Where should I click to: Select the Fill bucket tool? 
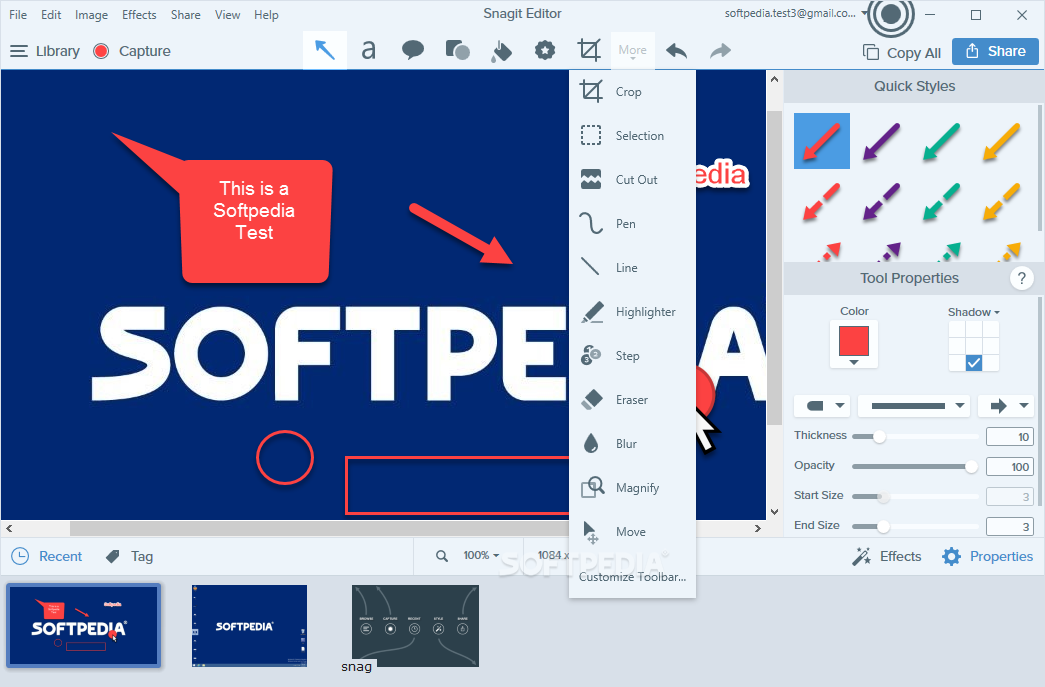click(x=501, y=51)
